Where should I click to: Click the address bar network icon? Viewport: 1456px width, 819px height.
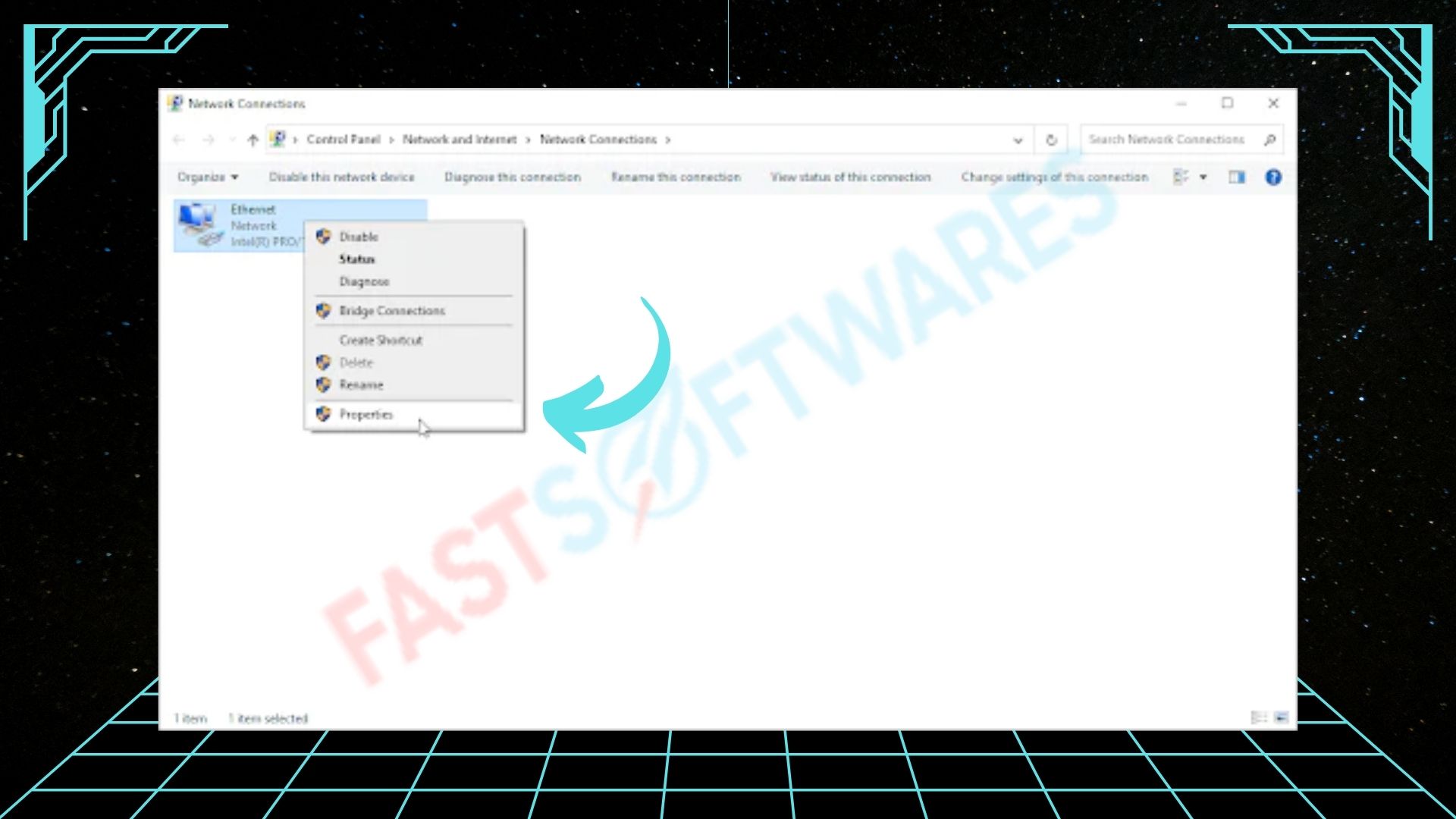tap(278, 139)
